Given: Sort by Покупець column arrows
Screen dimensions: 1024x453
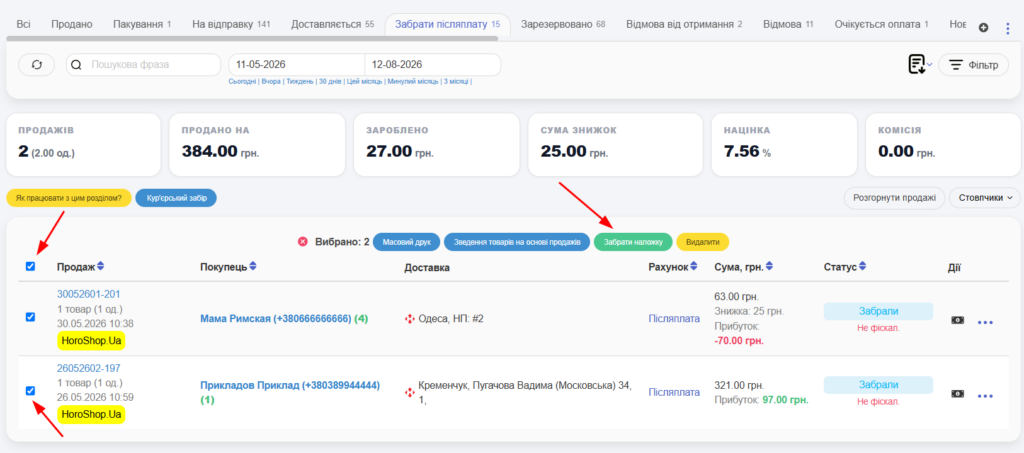Looking at the screenshot, I should click(253, 266).
